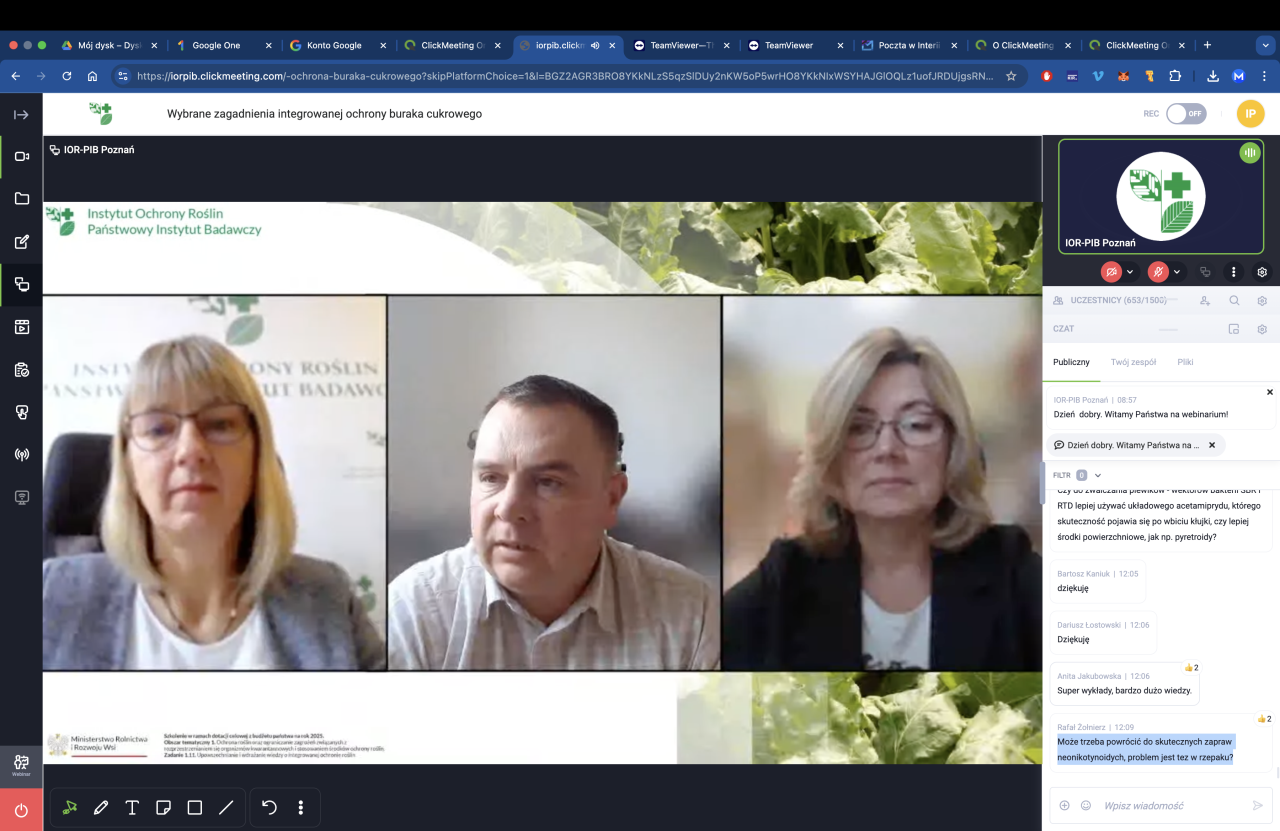Image resolution: width=1280 pixels, height=831 pixels.
Task: Expand microphone options dropdown arrow
Action: (1178, 272)
